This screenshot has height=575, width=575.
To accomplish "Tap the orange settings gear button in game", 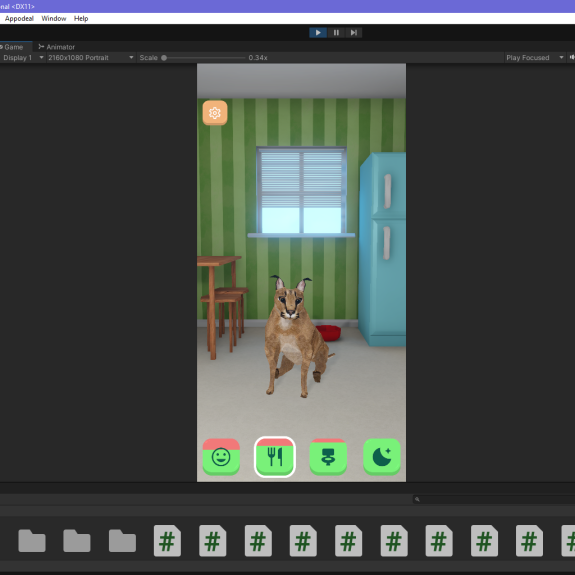I will click(215, 113).
